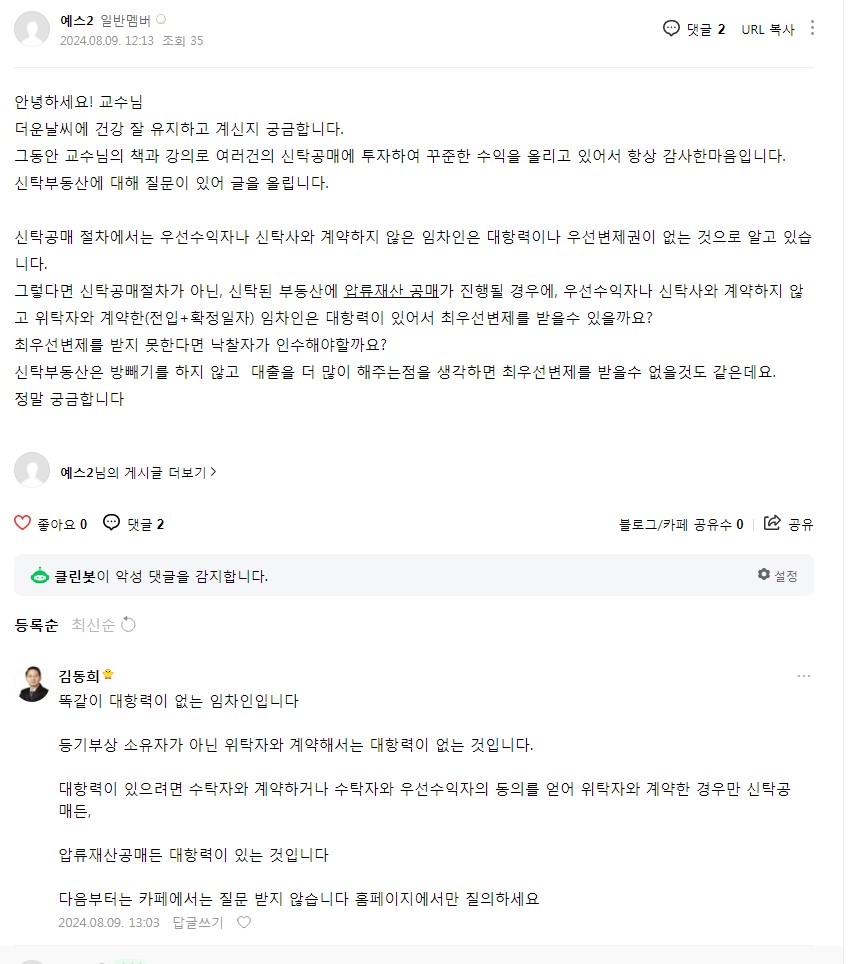The image size is (855, 964).
Task: Click commenter name 김동희
Action: [80, 675]
